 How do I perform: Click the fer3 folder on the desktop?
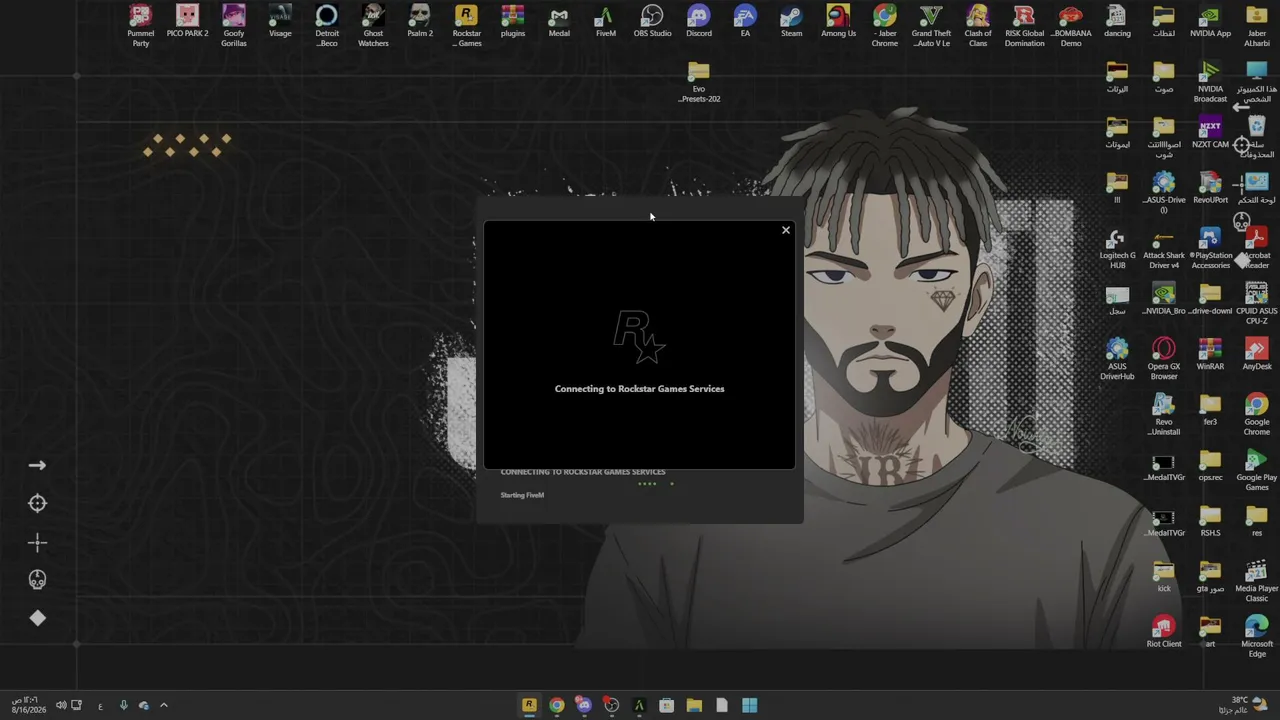(1210, 410)
